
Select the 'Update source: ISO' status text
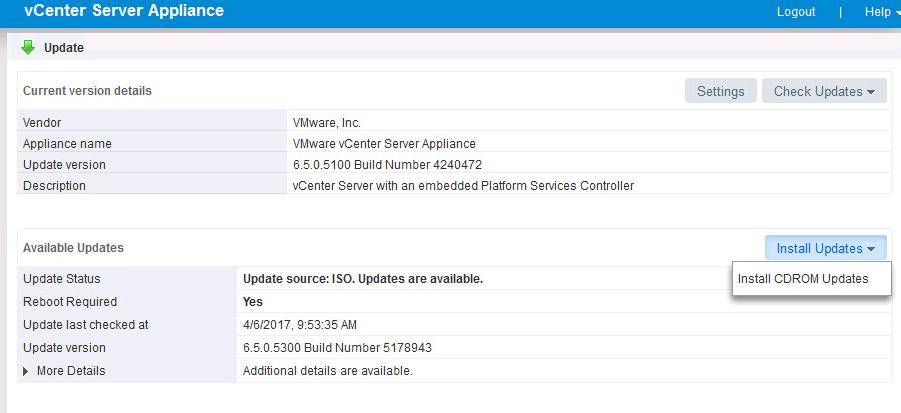click(x=362, y=279)
